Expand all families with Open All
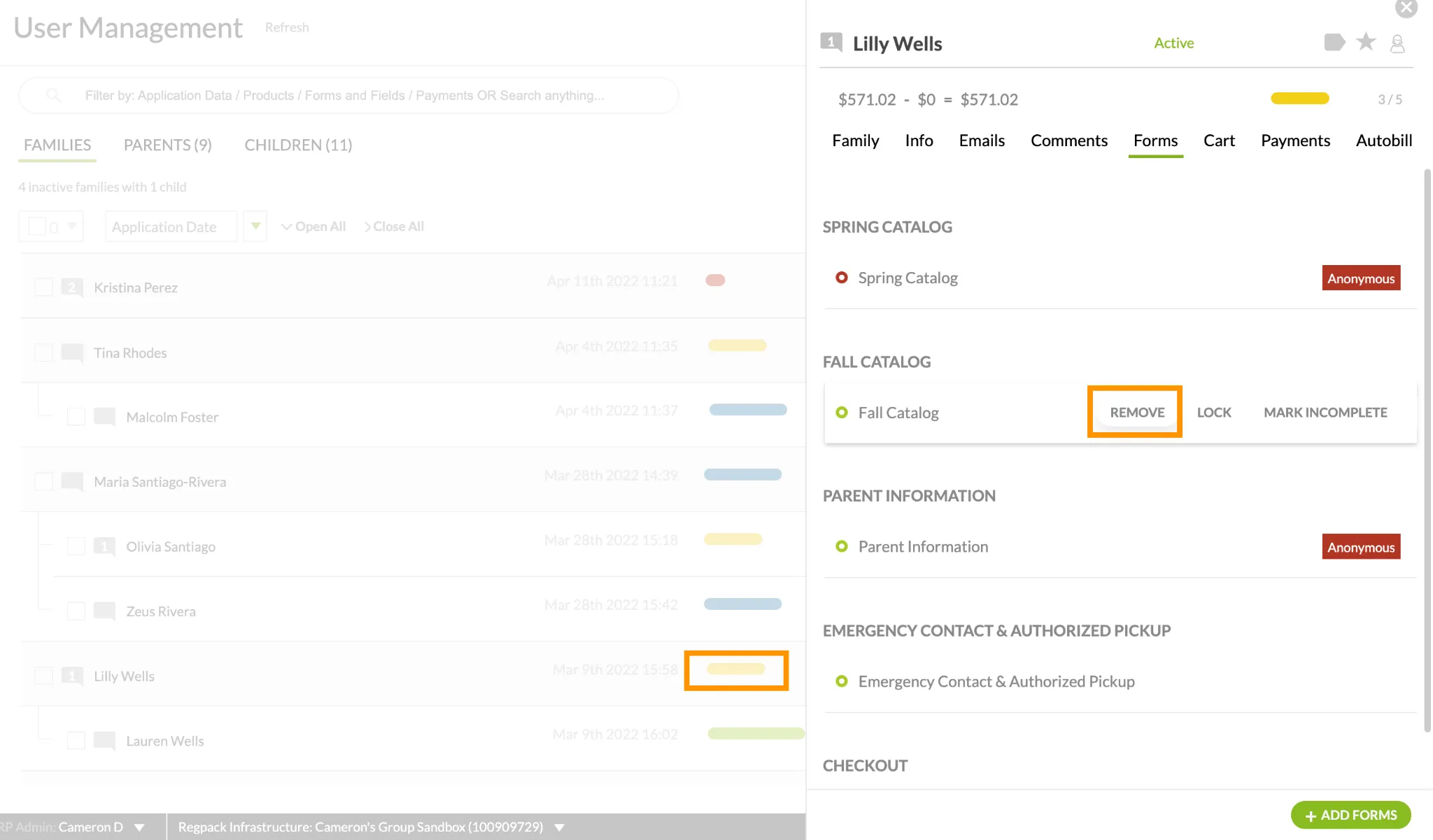This screenshot has height=840, width=1433. (313, 227)
